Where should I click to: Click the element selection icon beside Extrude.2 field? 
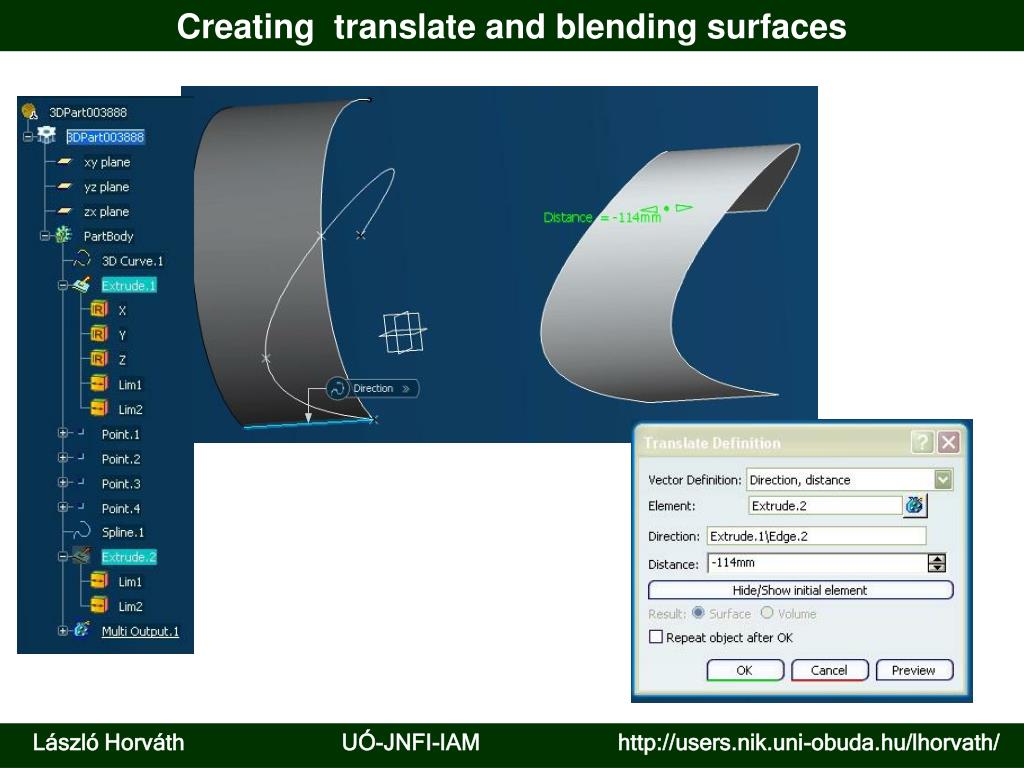[x=915, y=505]
